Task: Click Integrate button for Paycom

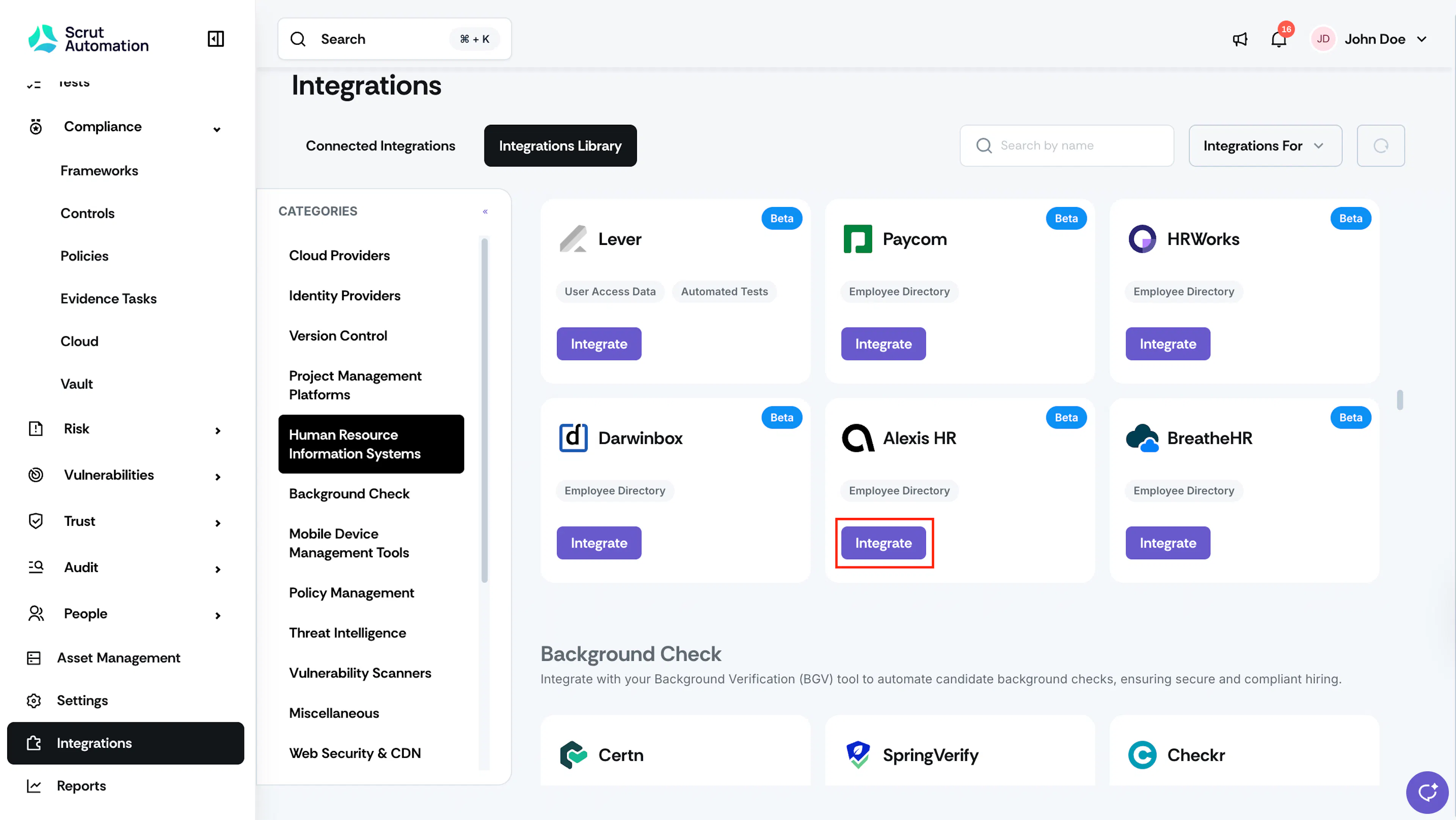Action: [883, 344]
